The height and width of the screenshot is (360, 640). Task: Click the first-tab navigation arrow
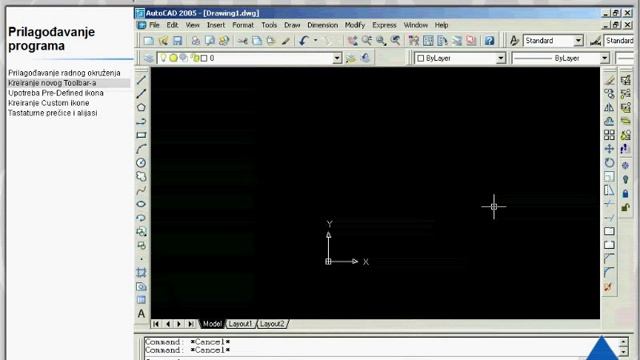pyautogui.click(x=156, y=324)
